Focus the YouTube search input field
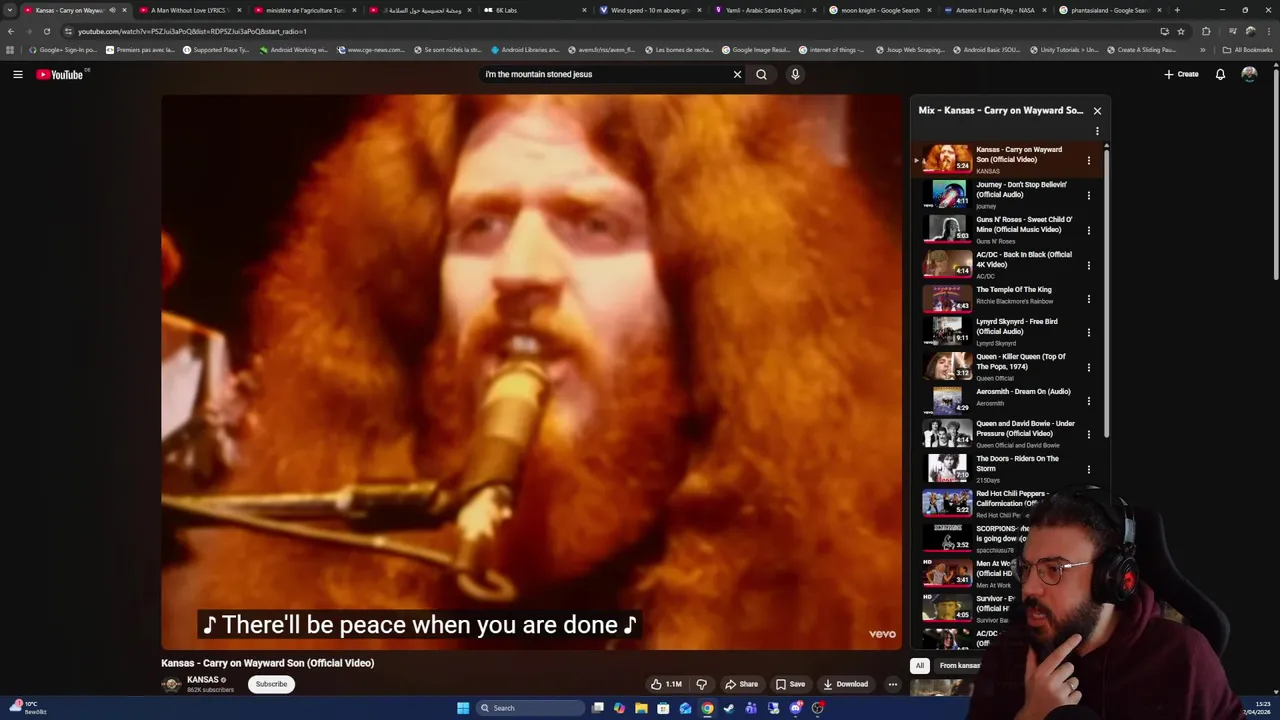The height and width of the screenshot is (720, 1280). 605,74
